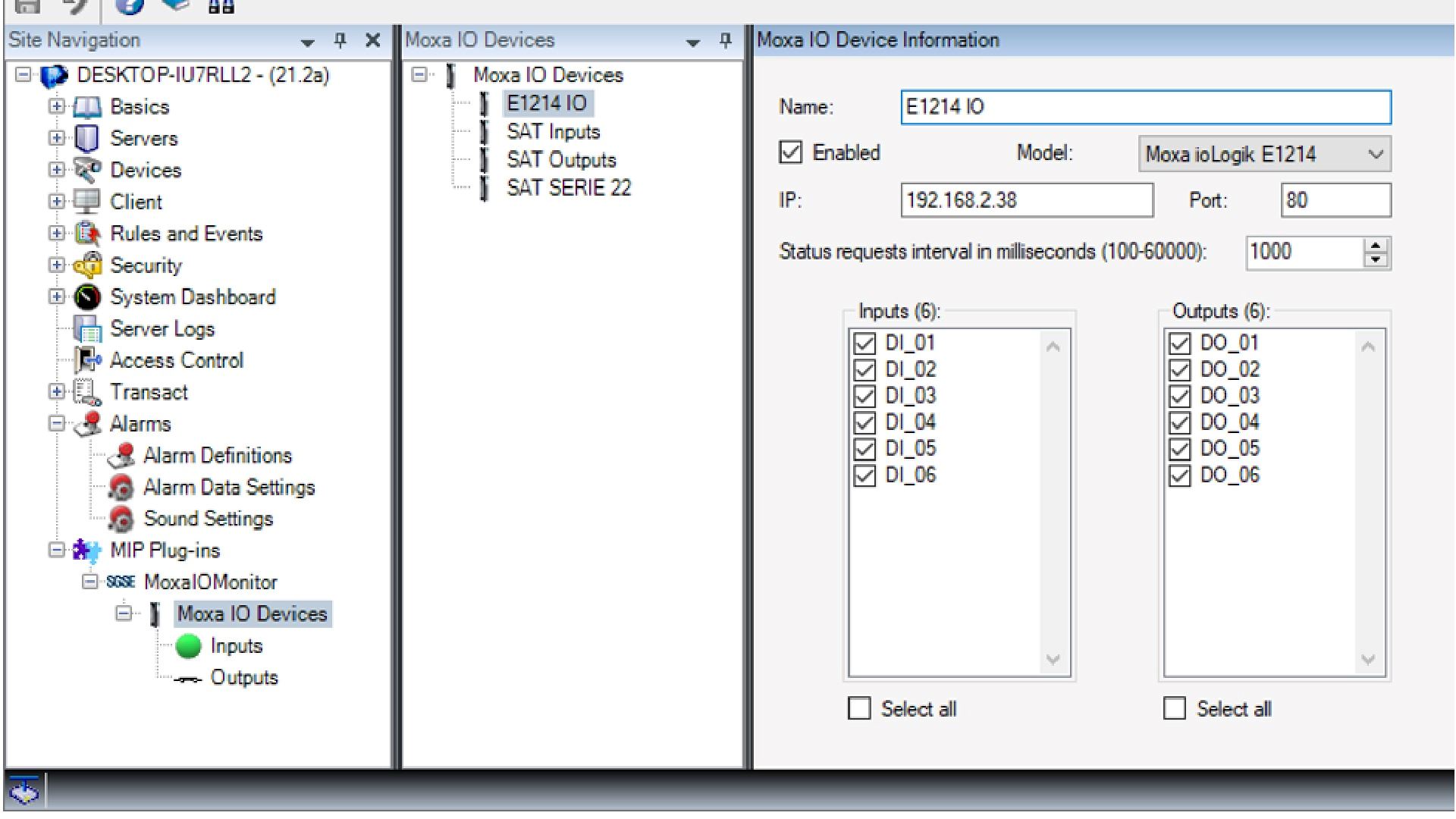Uncheck input DI_03

coord(864,396)
